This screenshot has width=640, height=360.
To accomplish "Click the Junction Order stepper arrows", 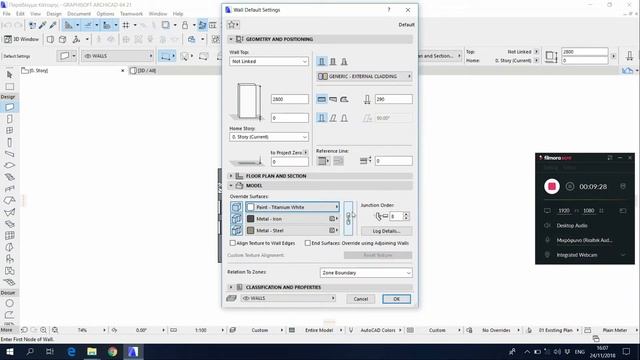I will pos(406,216).
